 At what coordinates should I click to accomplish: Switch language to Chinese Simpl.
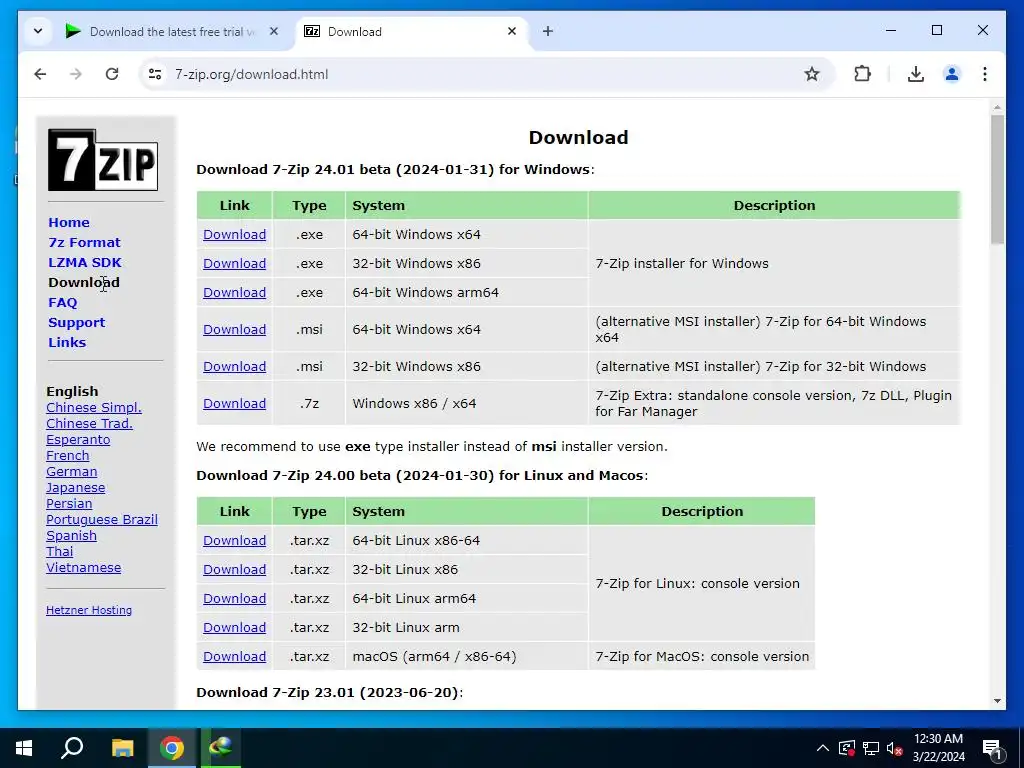click(x=93, y=408)
